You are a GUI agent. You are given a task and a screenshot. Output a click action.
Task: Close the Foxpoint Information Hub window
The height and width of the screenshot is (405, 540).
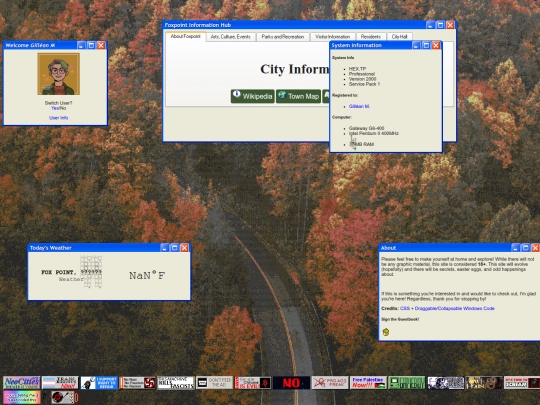(450, 25)
